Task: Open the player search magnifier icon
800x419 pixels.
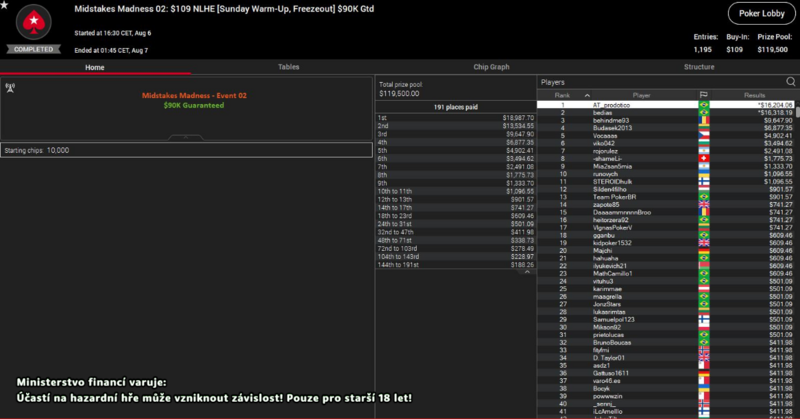Action: click(790, 82)
